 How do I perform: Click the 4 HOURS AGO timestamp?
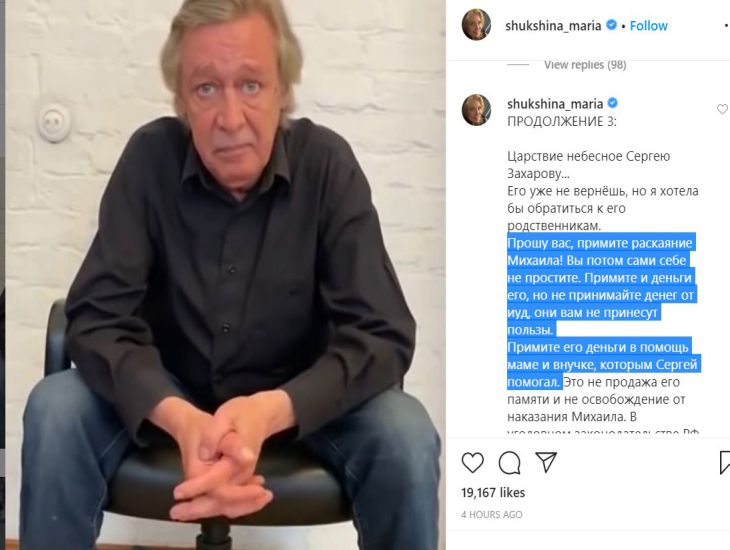pos(492,515)
